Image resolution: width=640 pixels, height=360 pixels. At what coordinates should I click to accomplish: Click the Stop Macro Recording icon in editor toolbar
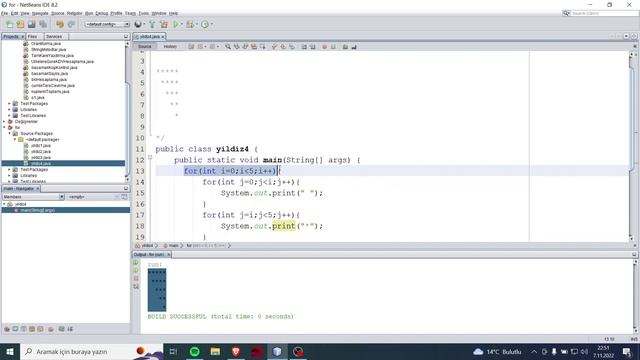[x=333, y=47]
